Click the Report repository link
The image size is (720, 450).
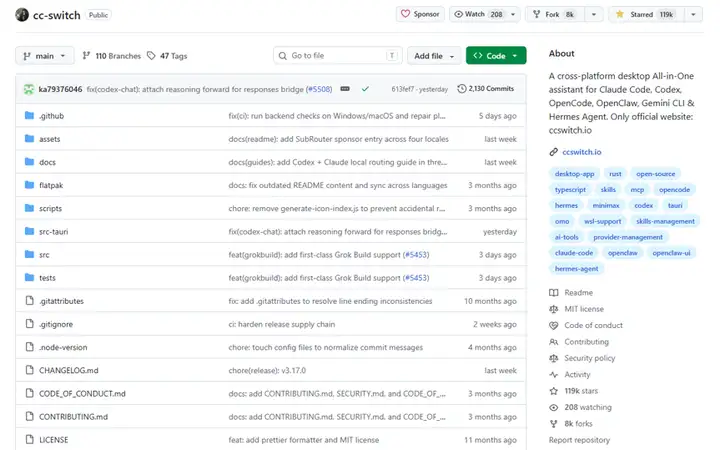pos(579,440)
